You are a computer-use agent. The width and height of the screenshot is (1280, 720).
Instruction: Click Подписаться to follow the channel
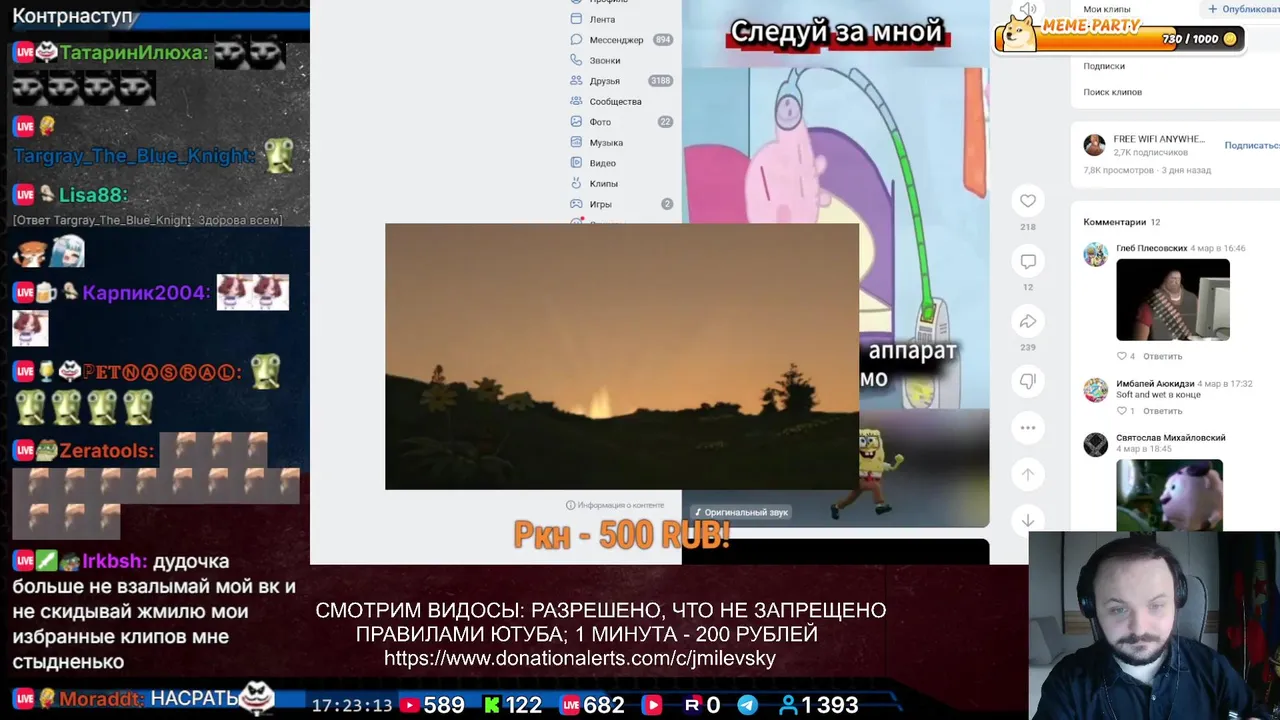(1252, 145)
